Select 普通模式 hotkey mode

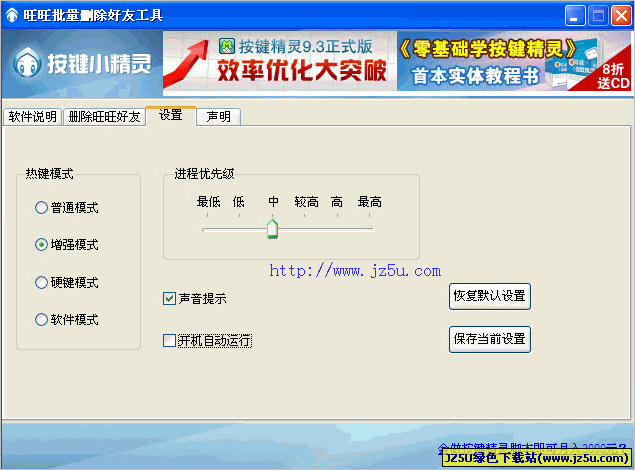pos(42,208)
